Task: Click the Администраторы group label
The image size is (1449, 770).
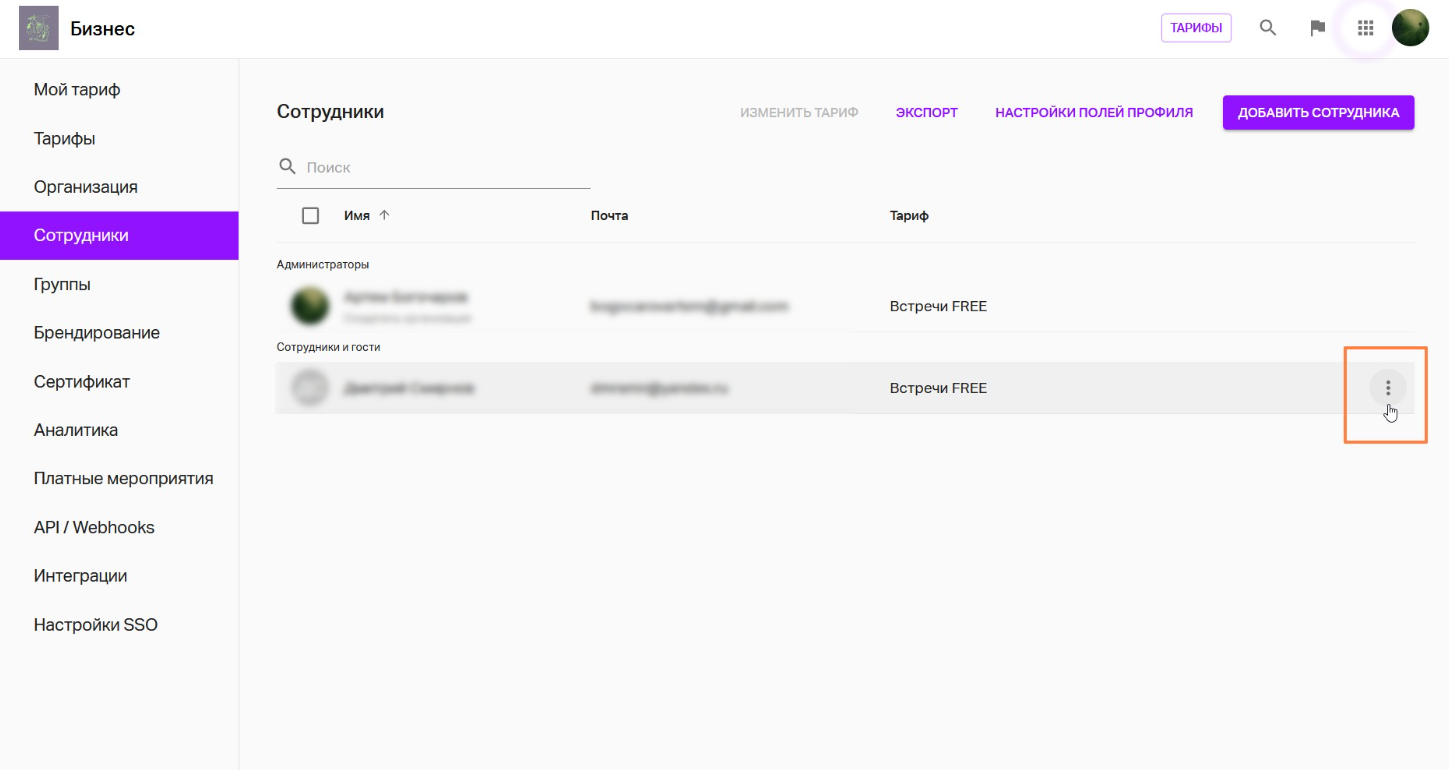Action: click(323, 265)
